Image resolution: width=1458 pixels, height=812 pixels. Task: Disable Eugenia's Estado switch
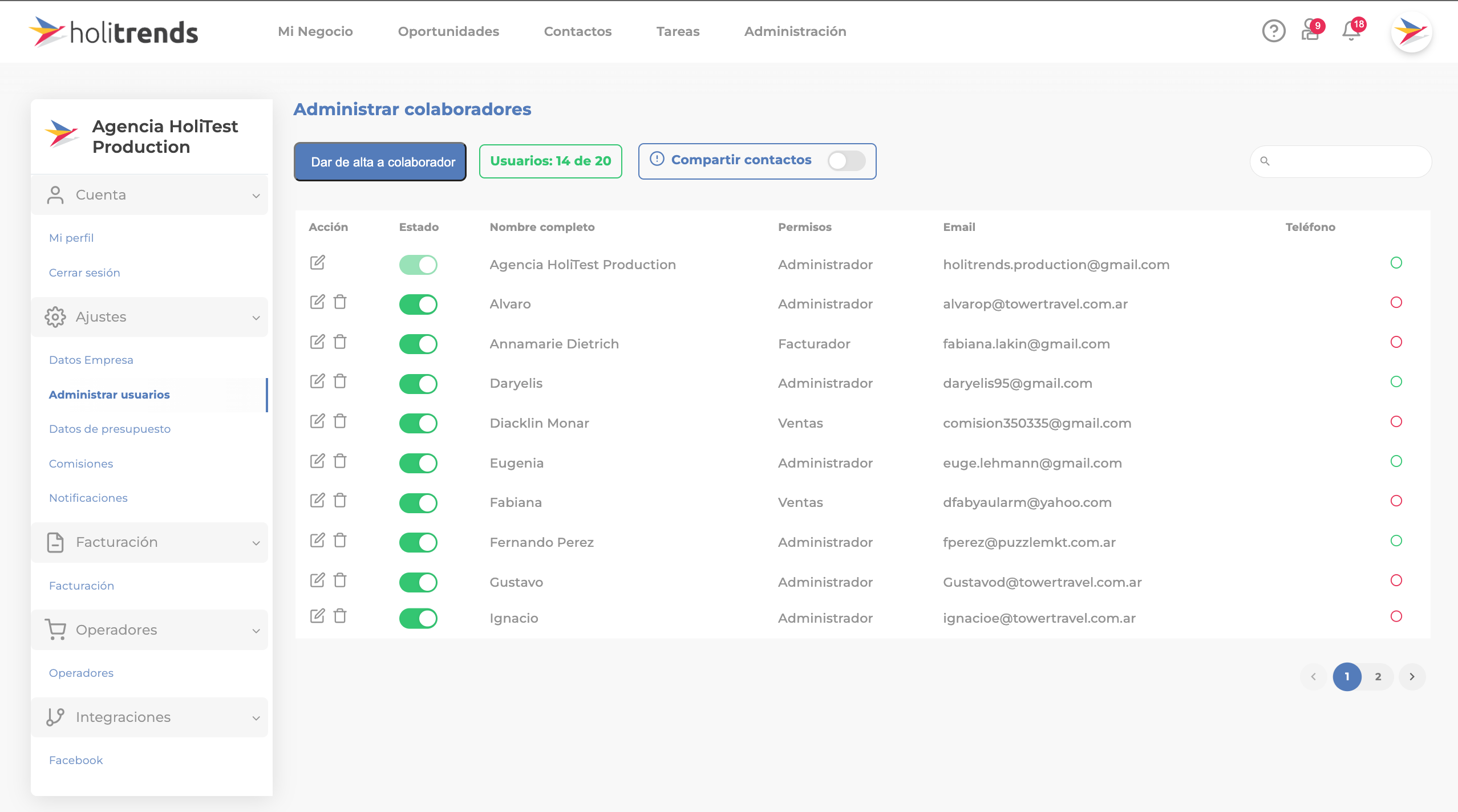pos(418,464)
